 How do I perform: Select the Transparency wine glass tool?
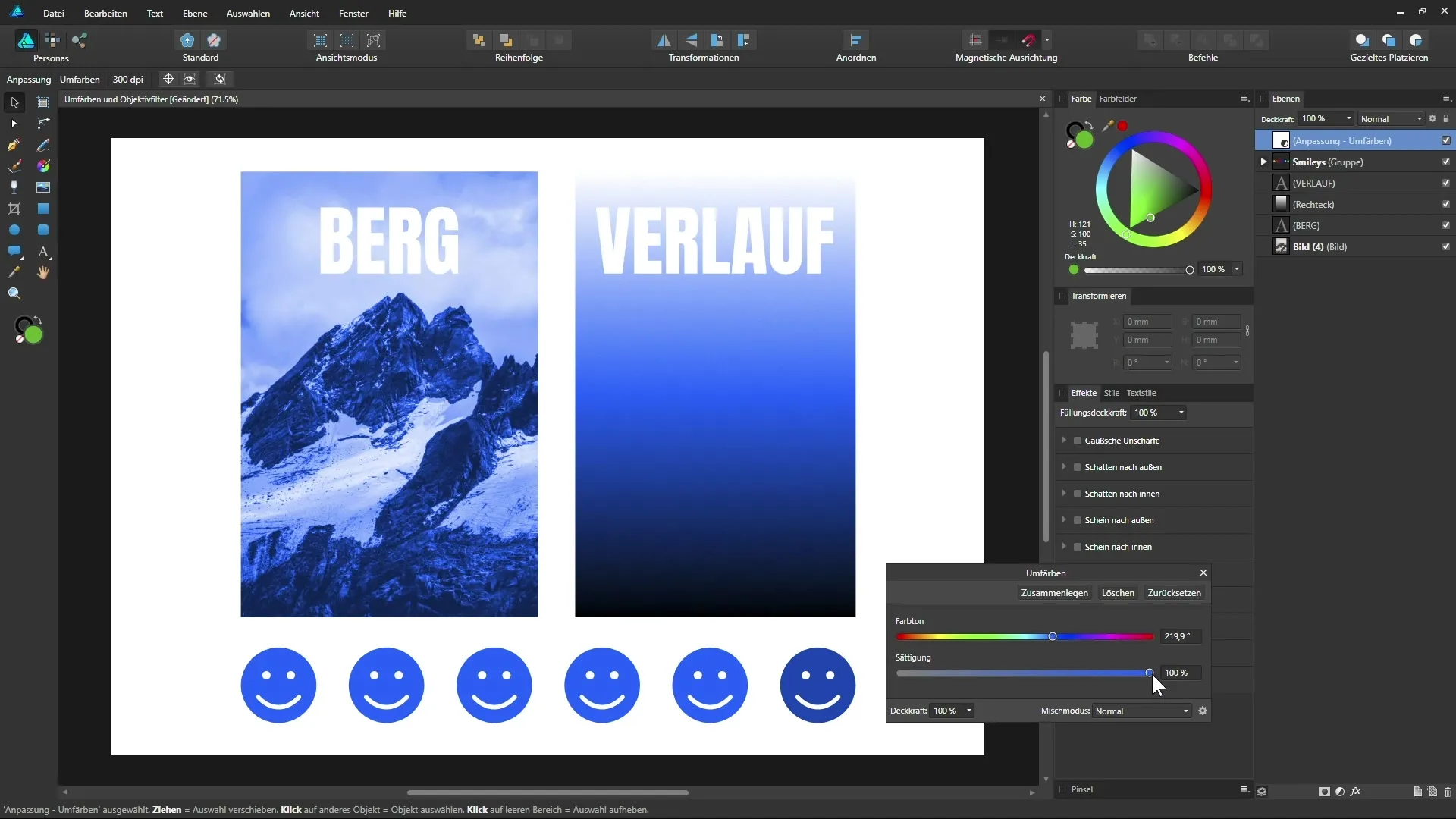[x=14, y=187]
